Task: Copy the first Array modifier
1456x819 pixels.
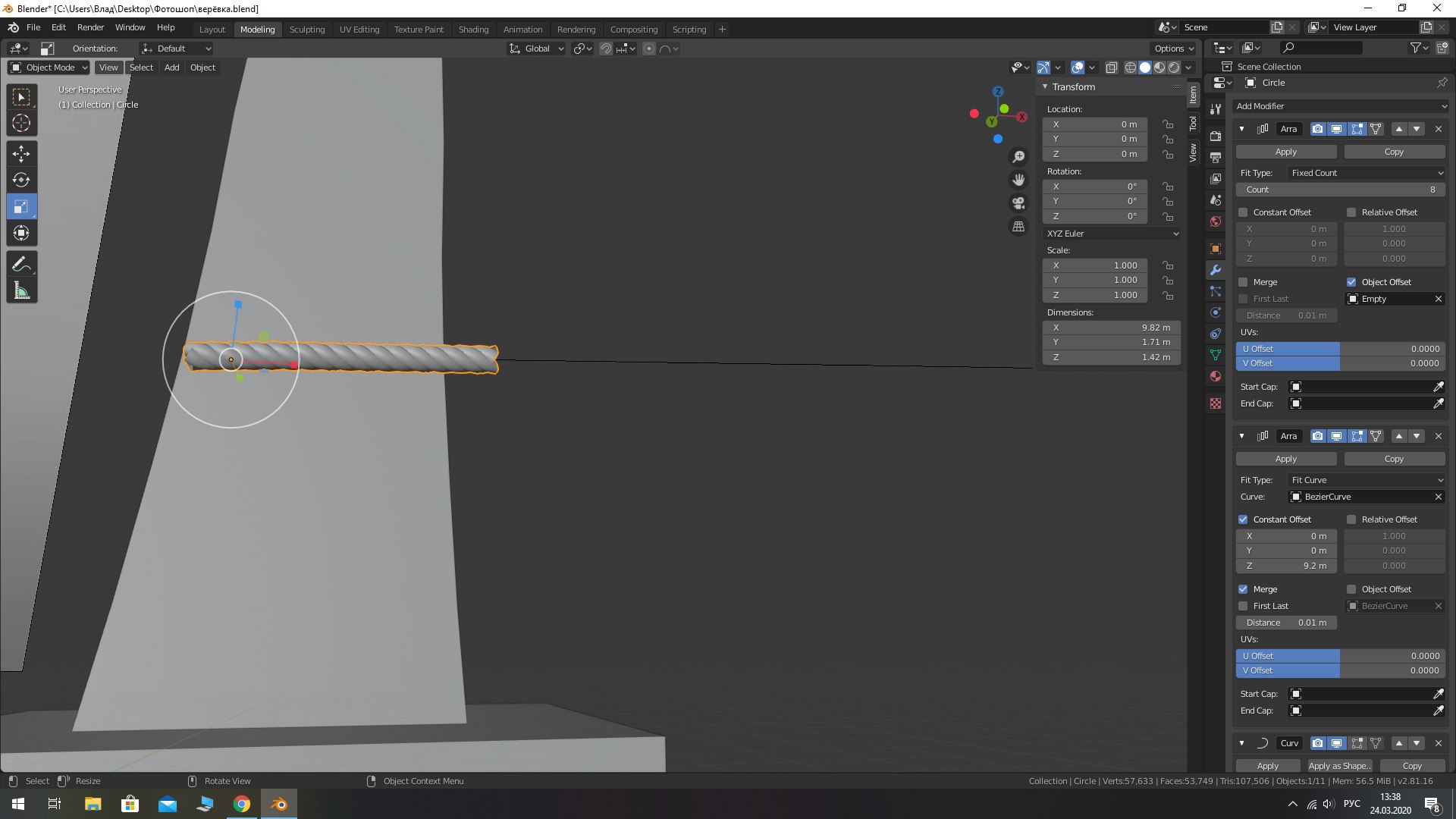Action: pyautogui.click(x=1395, y=152)
